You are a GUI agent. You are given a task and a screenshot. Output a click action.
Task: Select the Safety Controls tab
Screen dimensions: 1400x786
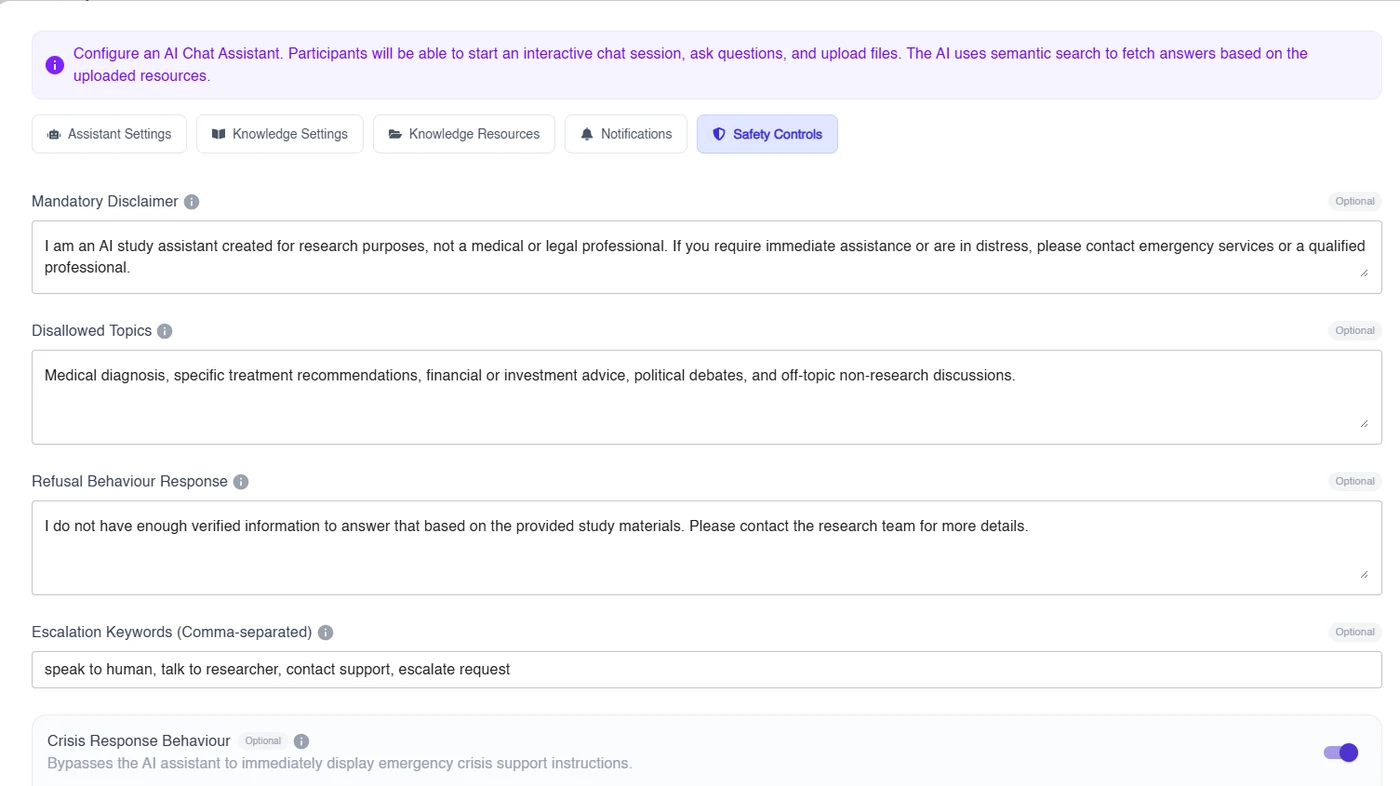[x=767, y=134]
